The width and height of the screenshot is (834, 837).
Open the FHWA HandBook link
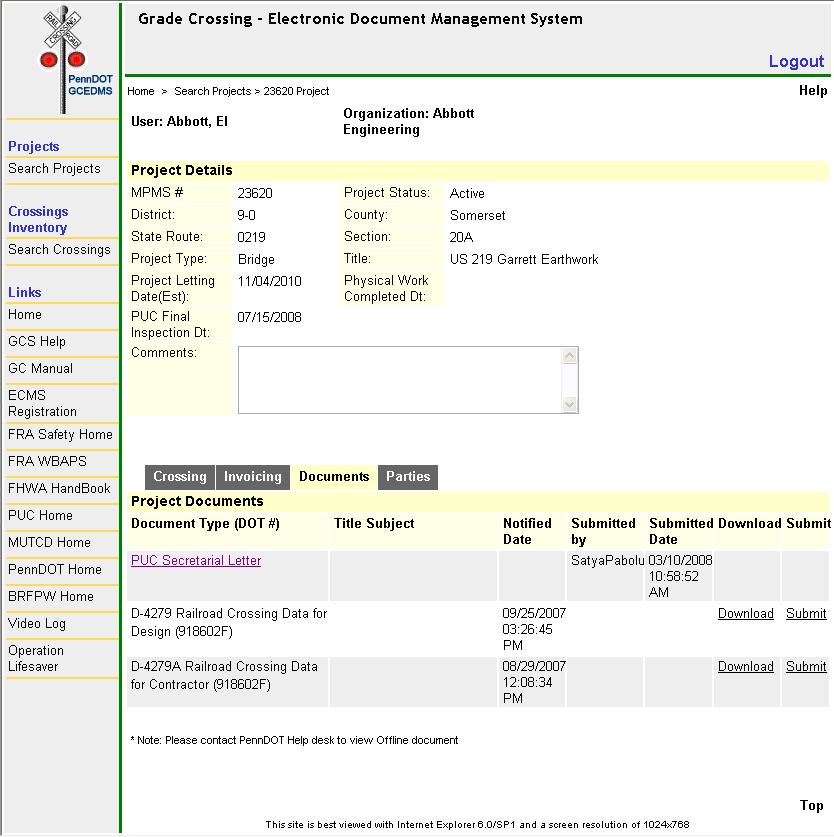59,488
